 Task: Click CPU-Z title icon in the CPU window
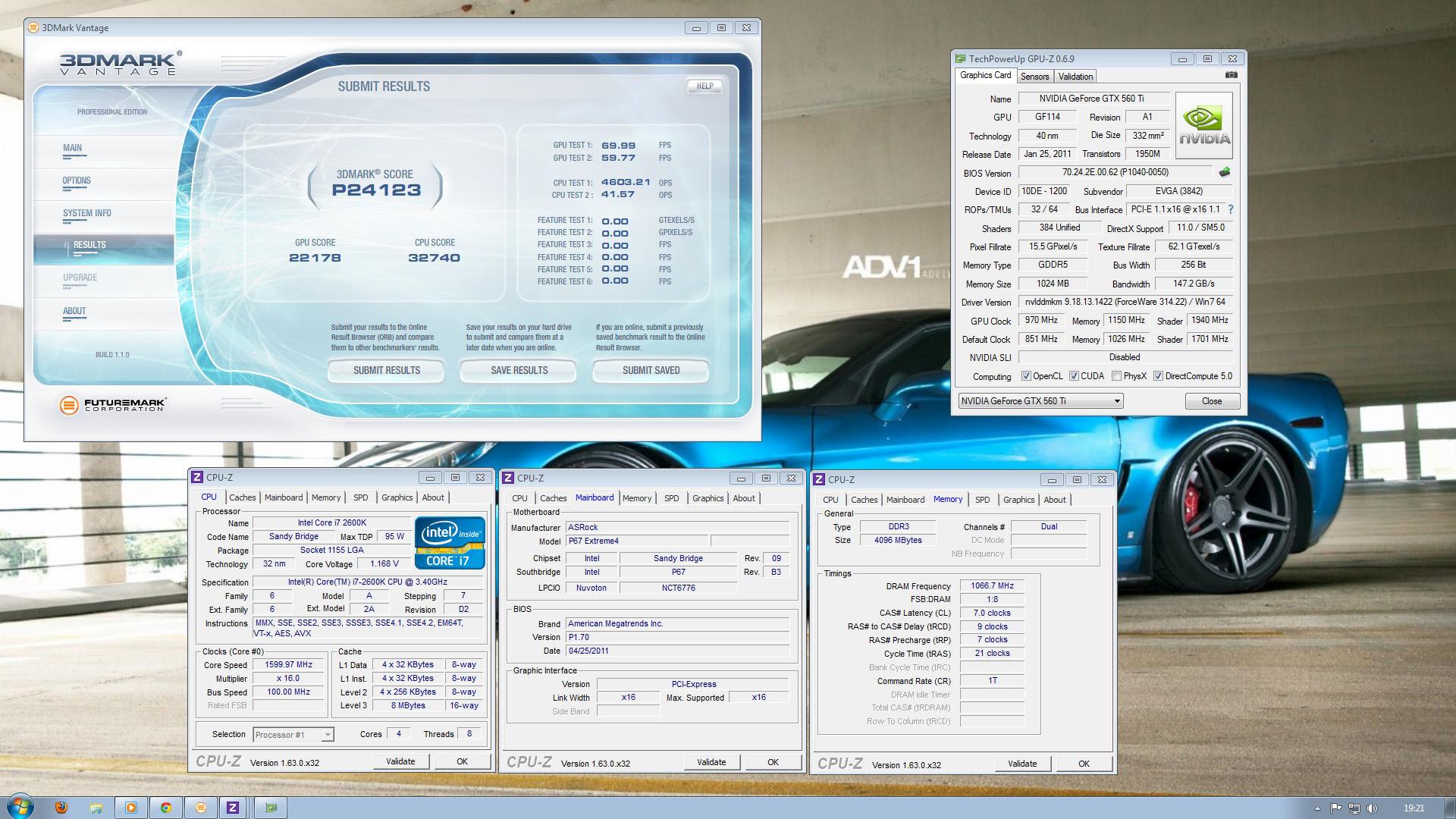pos(197,477)
